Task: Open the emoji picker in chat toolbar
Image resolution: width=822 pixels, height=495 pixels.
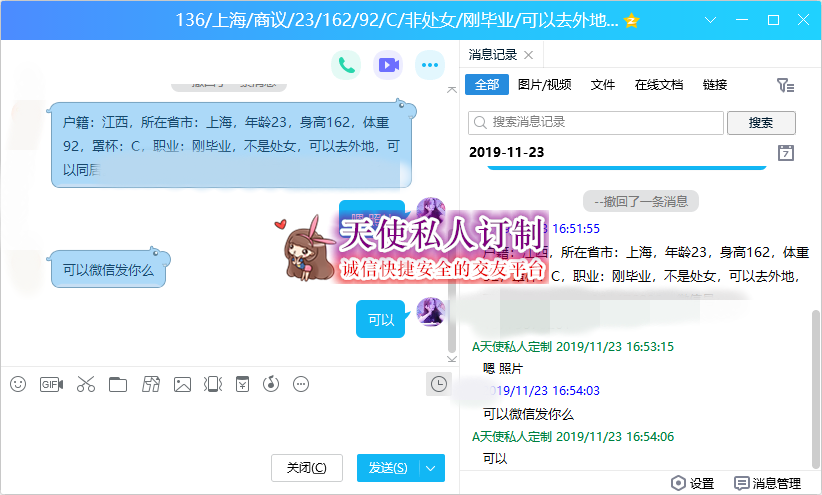Action: (18, 384)
